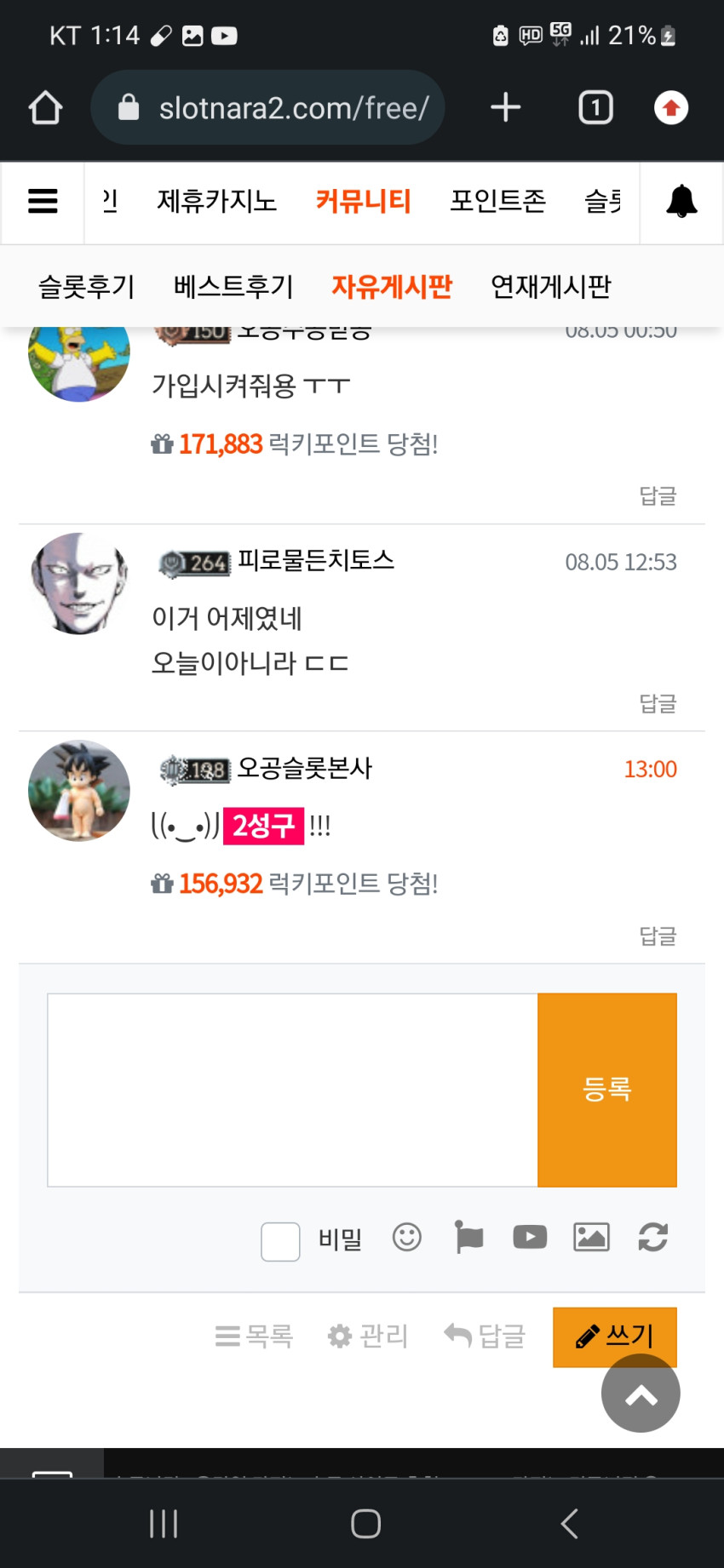Open the 목록 list link

pyautogui.click(x=254, y=1336)
